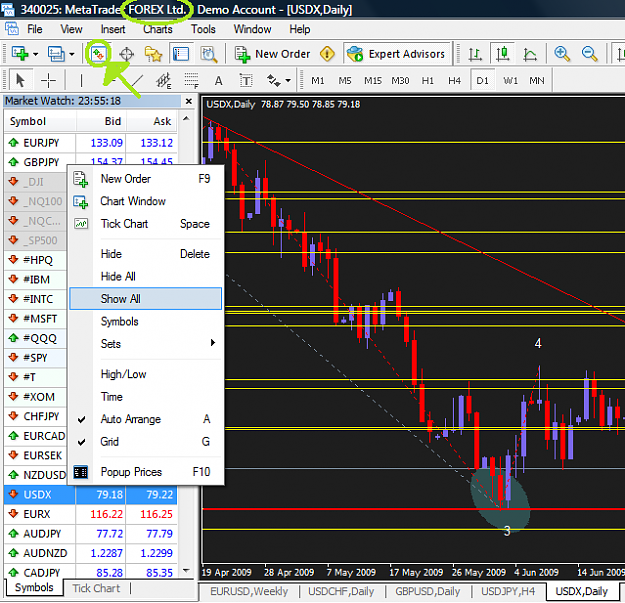The width and height of the screenshot is (625, 603).
Task: Open the Navigator folder-star icon
Action: point(153,54)
